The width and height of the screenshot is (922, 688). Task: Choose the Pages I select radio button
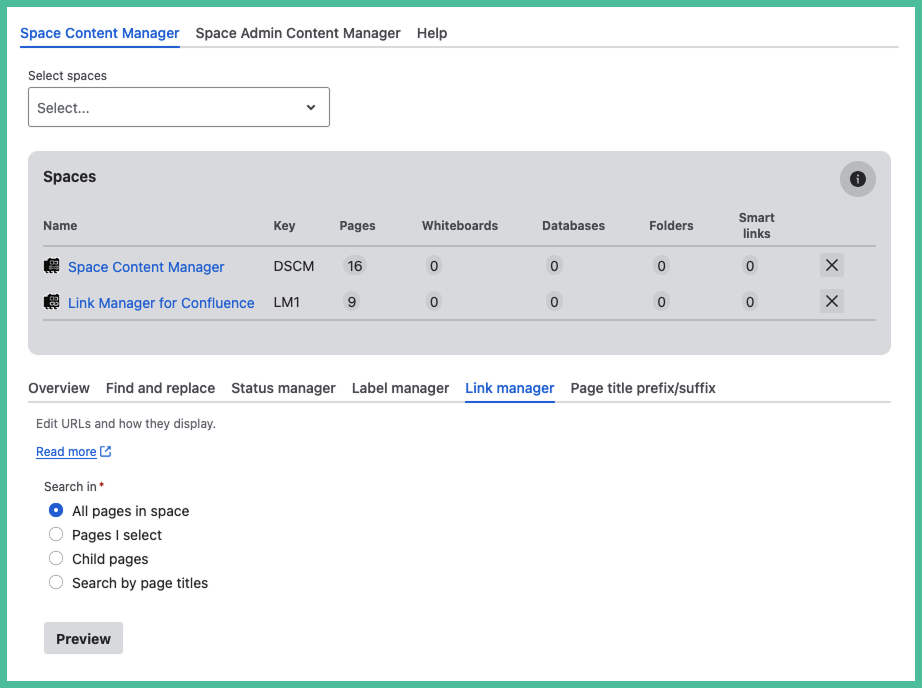click(x=56, y=535)
